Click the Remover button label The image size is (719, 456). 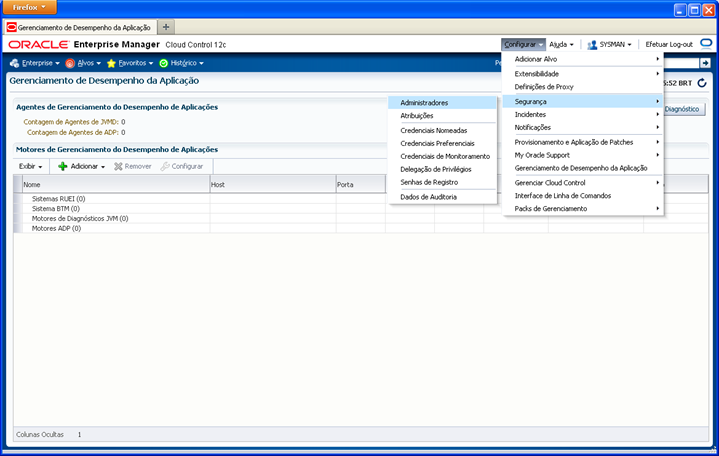pos(138,166)
